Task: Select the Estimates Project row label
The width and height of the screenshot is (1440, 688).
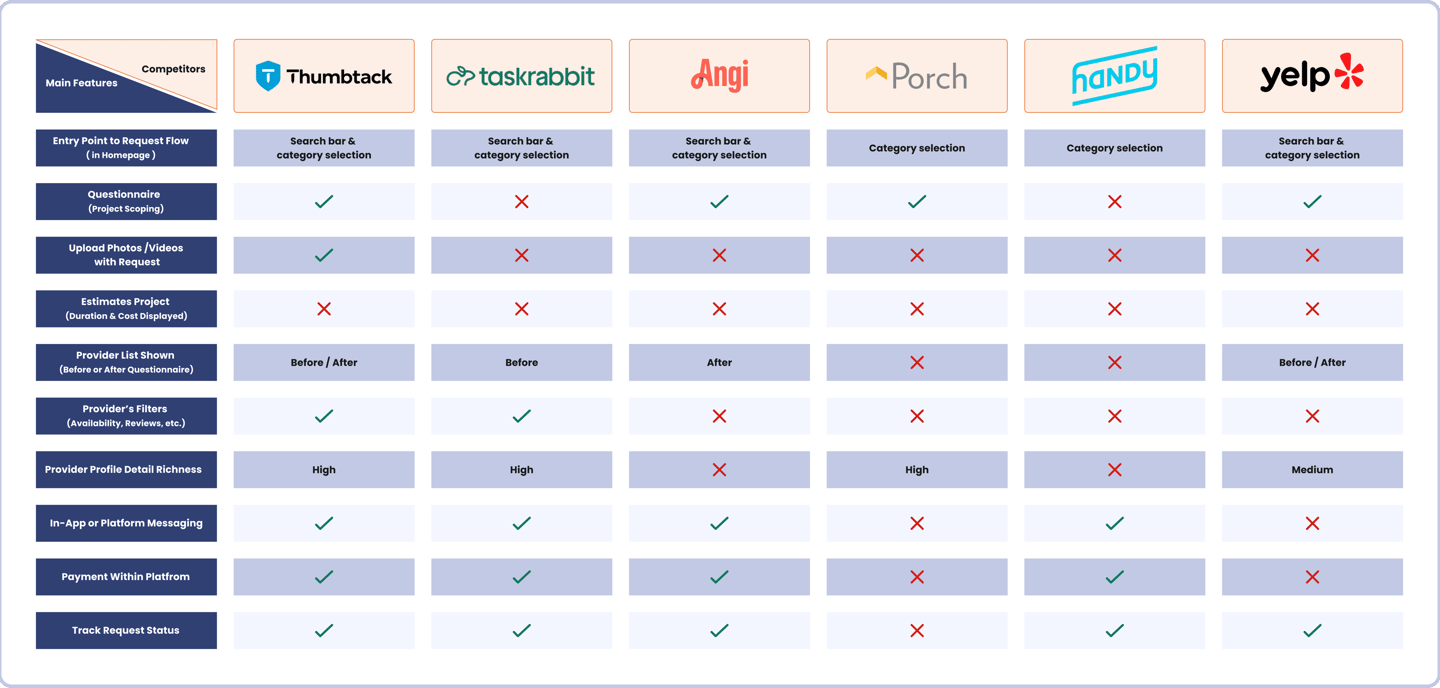Action: coord(126,309)
